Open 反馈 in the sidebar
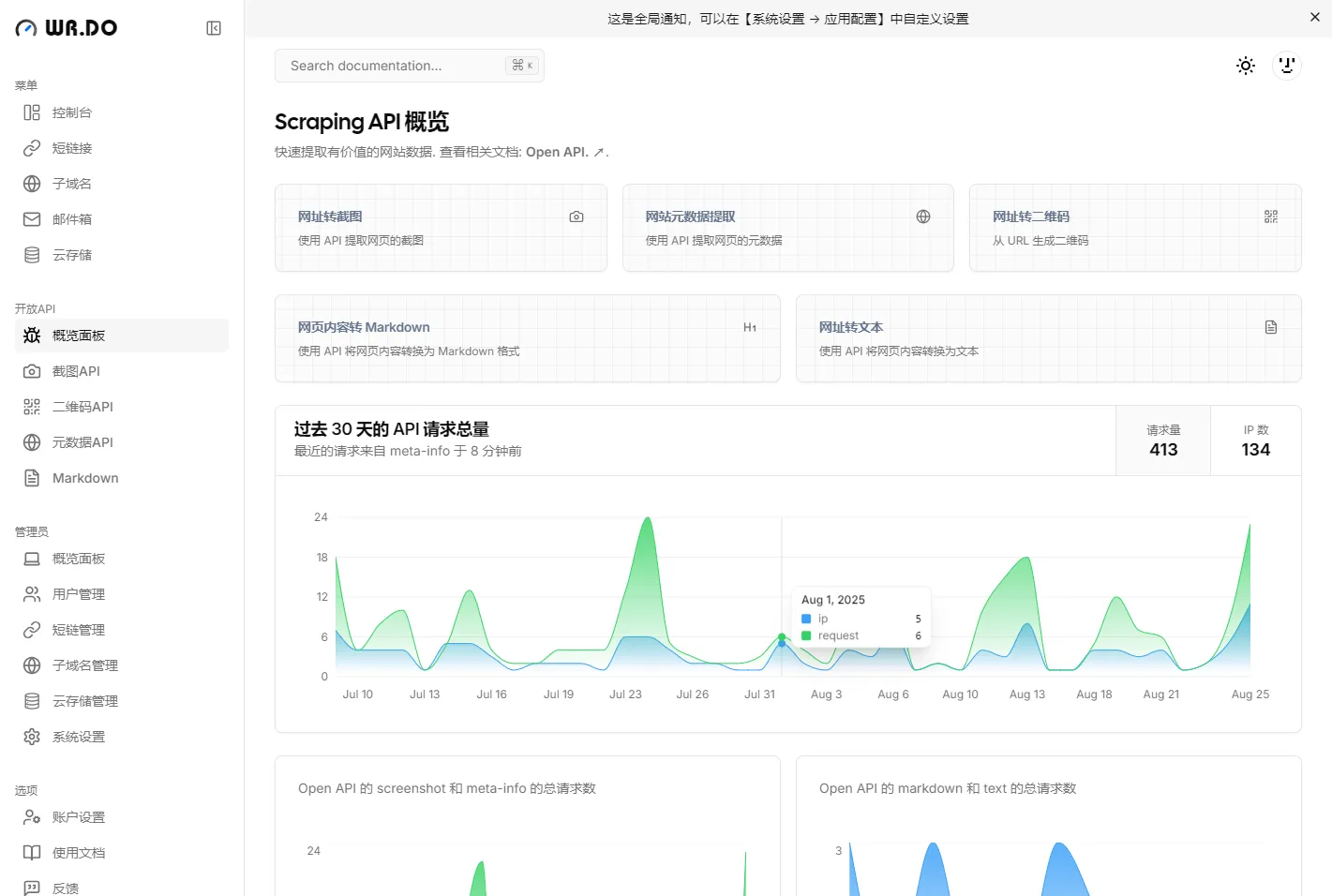This screenshot has height=896, width=1332. coord(122,887)
